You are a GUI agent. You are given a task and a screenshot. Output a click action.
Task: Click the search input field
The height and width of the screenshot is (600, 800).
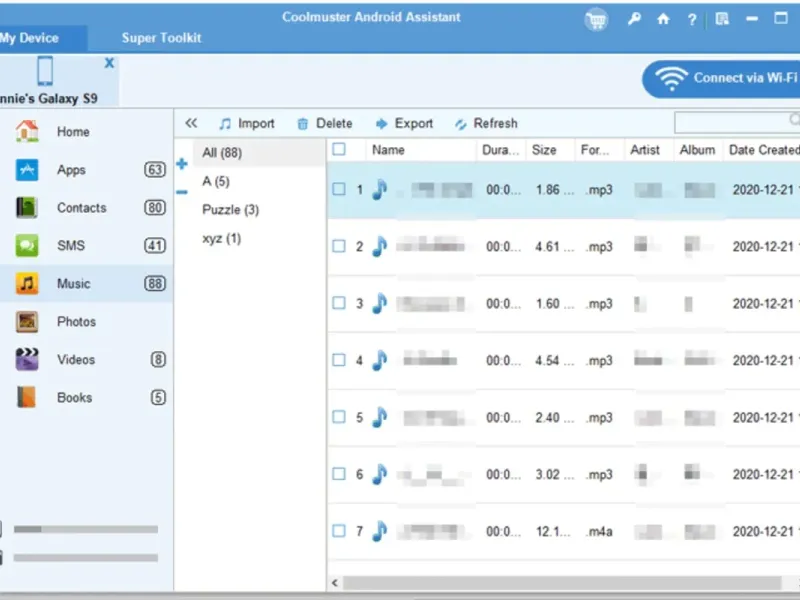pyautogui.click(x=737, y=122)
